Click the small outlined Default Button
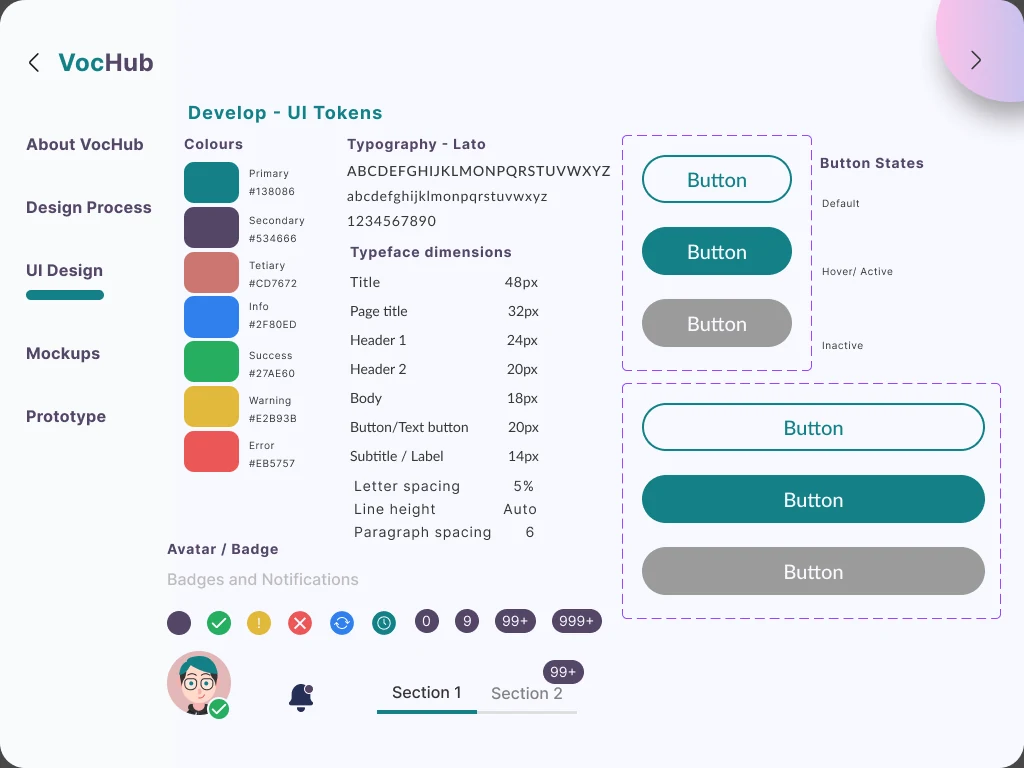1024x768 pixels. pyautogui.click(x=717, y=180)
